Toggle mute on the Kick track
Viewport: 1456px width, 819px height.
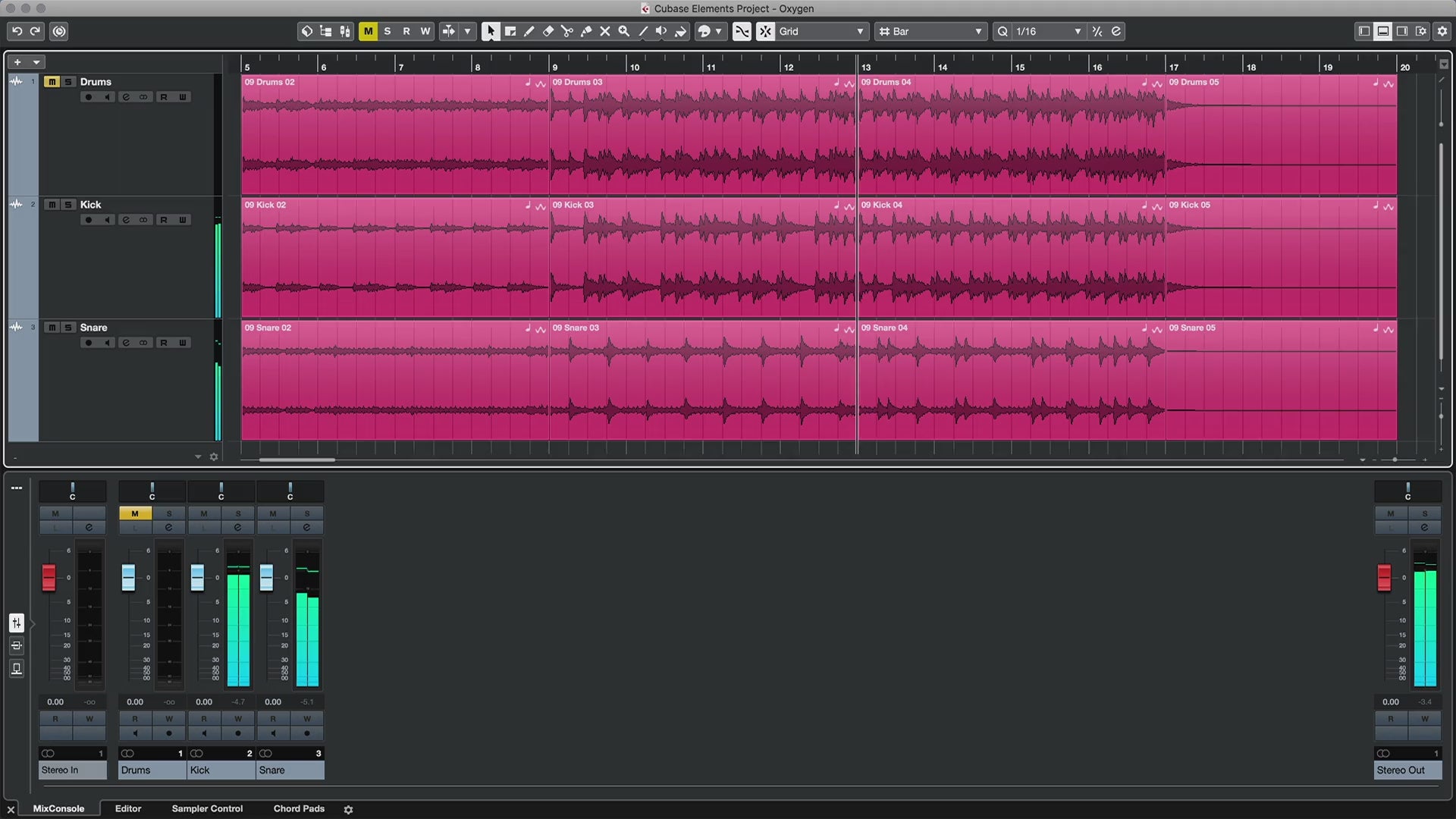[x=52, y=205]
